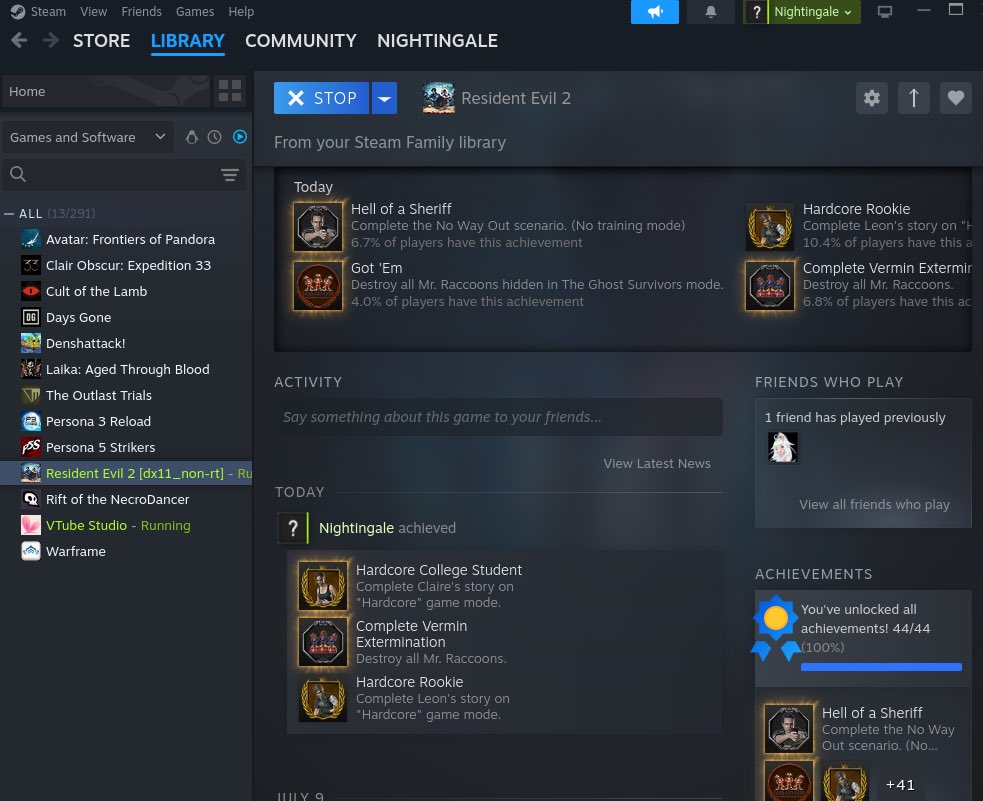Open the Help menu
The image size is (983, 801).
click(x=241, y=12)
